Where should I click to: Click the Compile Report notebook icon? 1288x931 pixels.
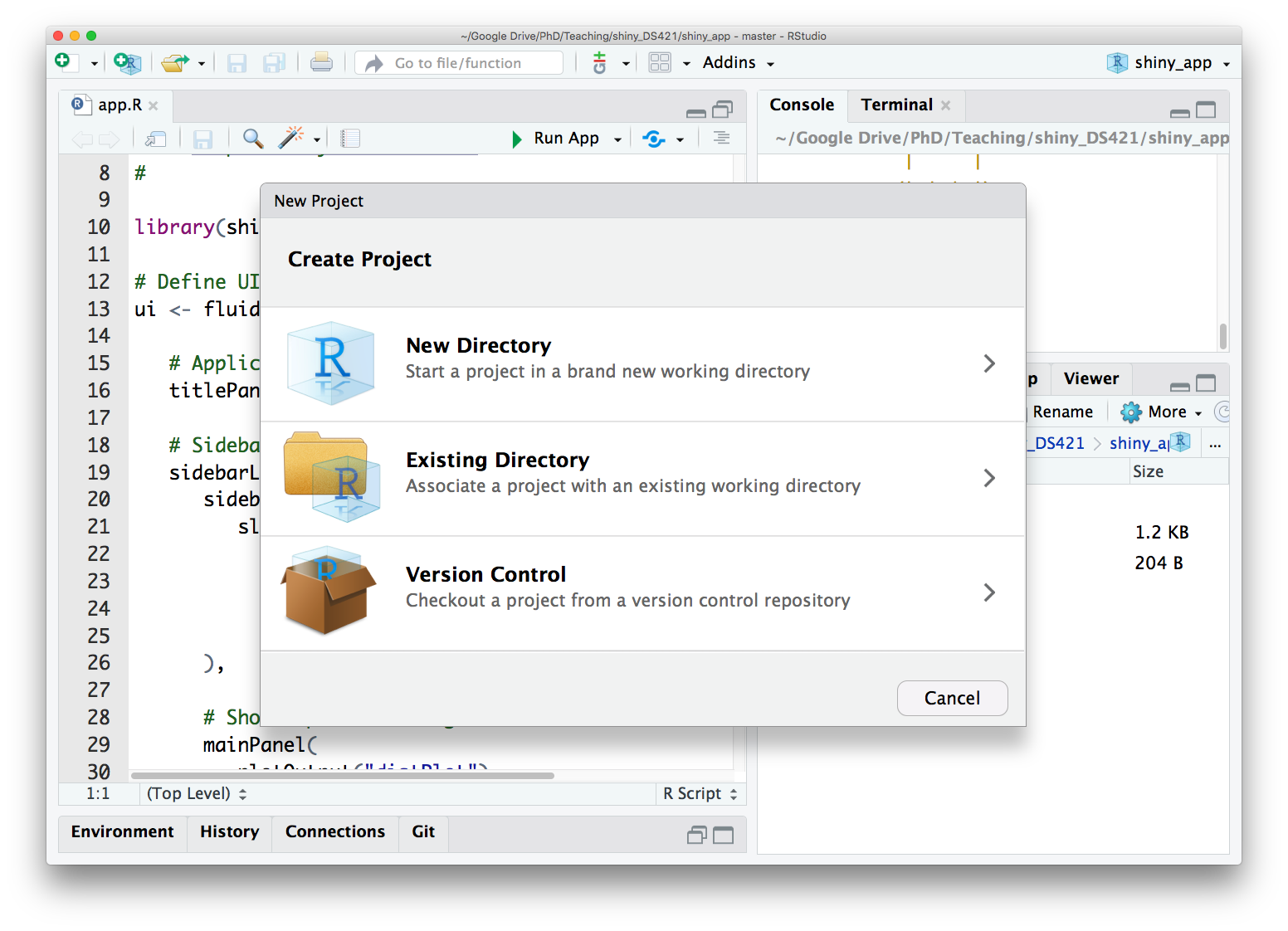350,139
